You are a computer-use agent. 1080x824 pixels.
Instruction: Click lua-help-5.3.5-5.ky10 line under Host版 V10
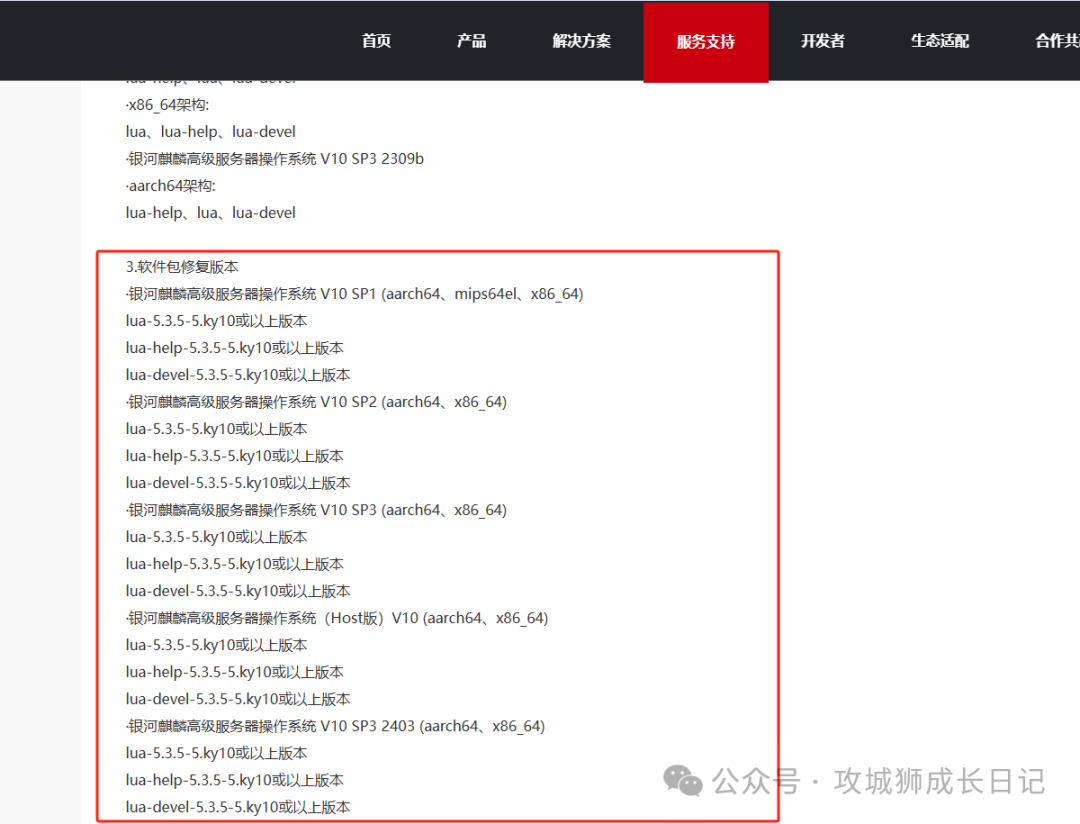pyautogui.click(x=234, y=672)
